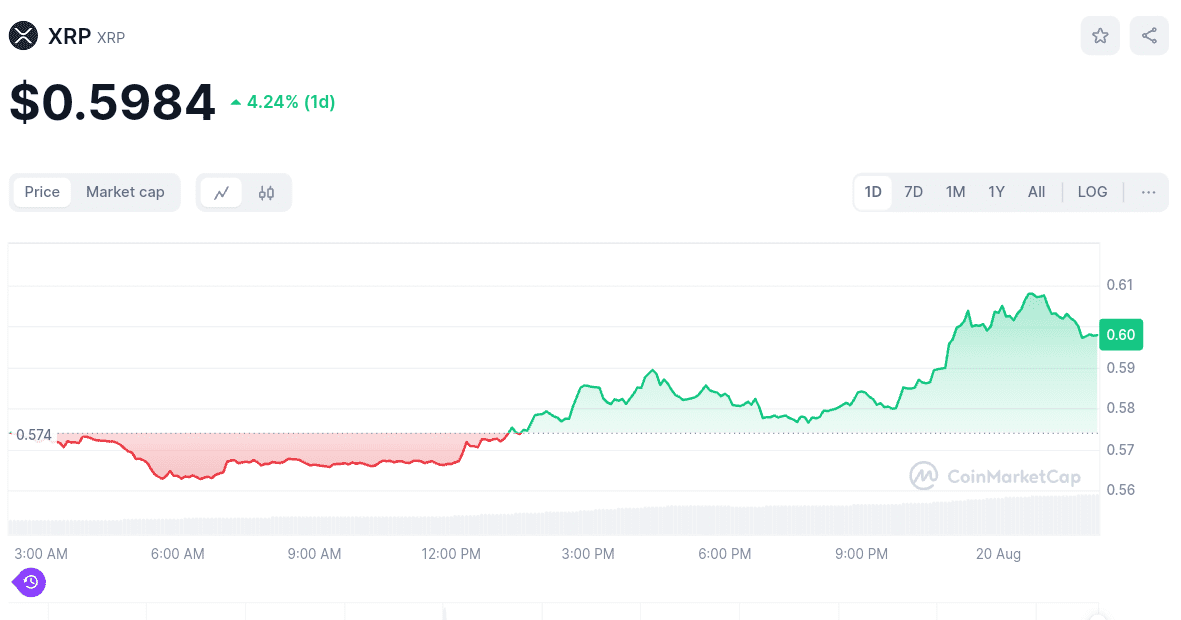Open chart type selector group
Screen dimensions: 1181x620
click(x=244, y=191)
